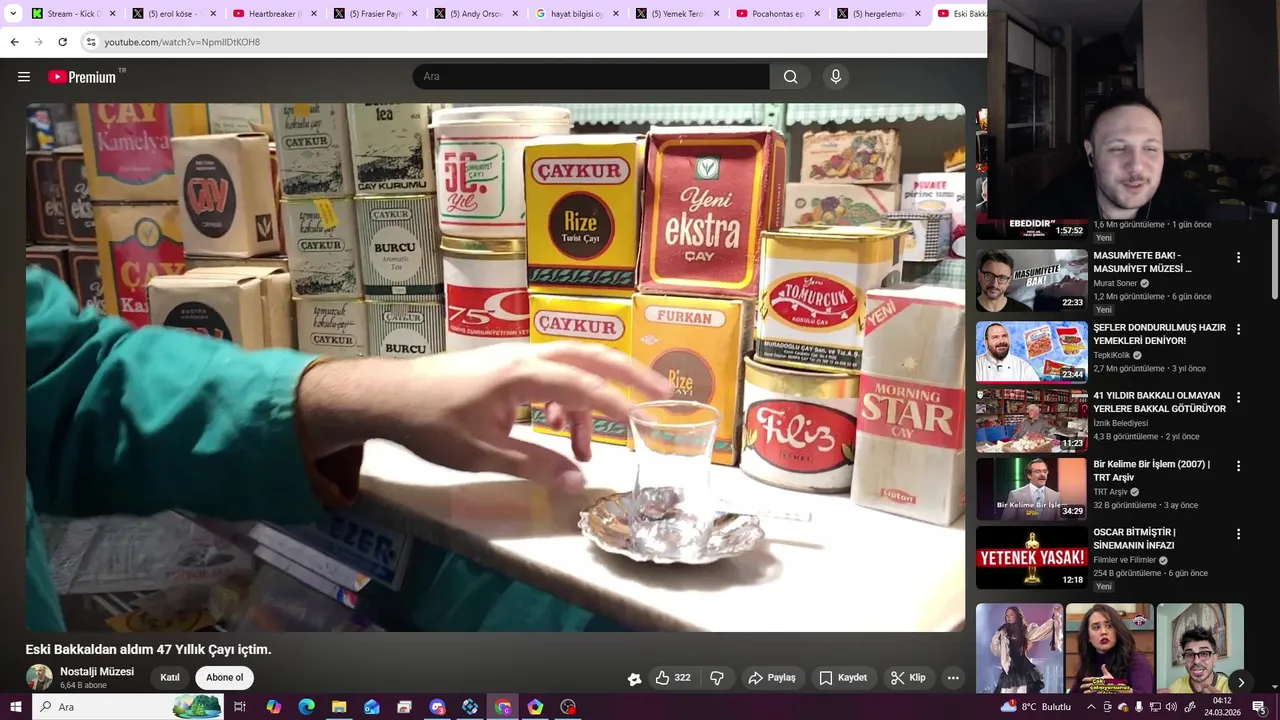Open File Explorer from the taskbar
Screen dimensions: 1280x720
pos(339,707)
